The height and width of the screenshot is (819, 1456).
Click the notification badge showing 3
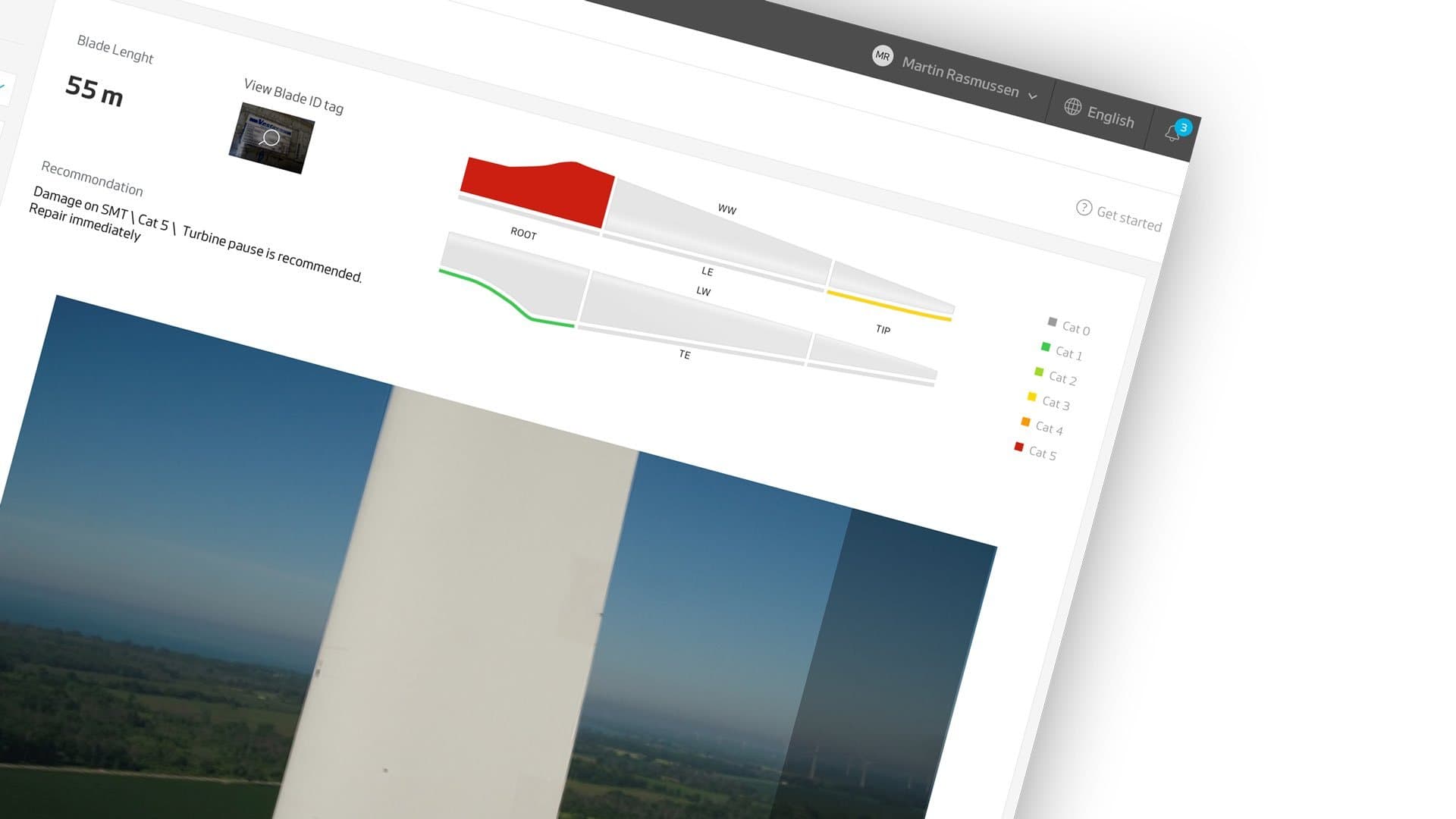pos(1183,127)
